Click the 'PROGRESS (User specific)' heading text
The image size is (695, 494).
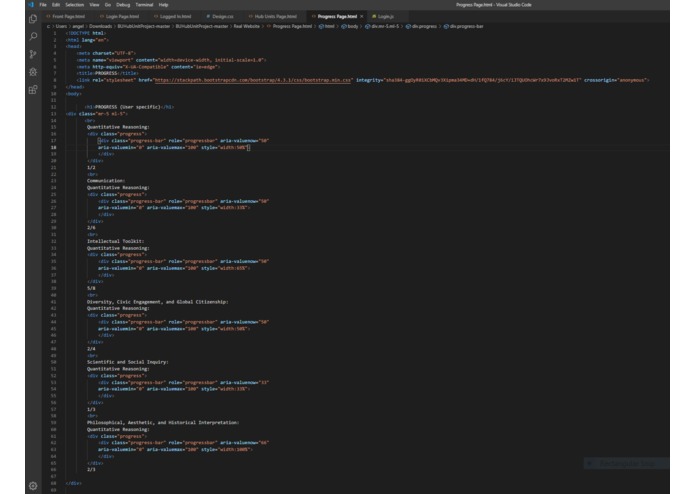(128, 107)
